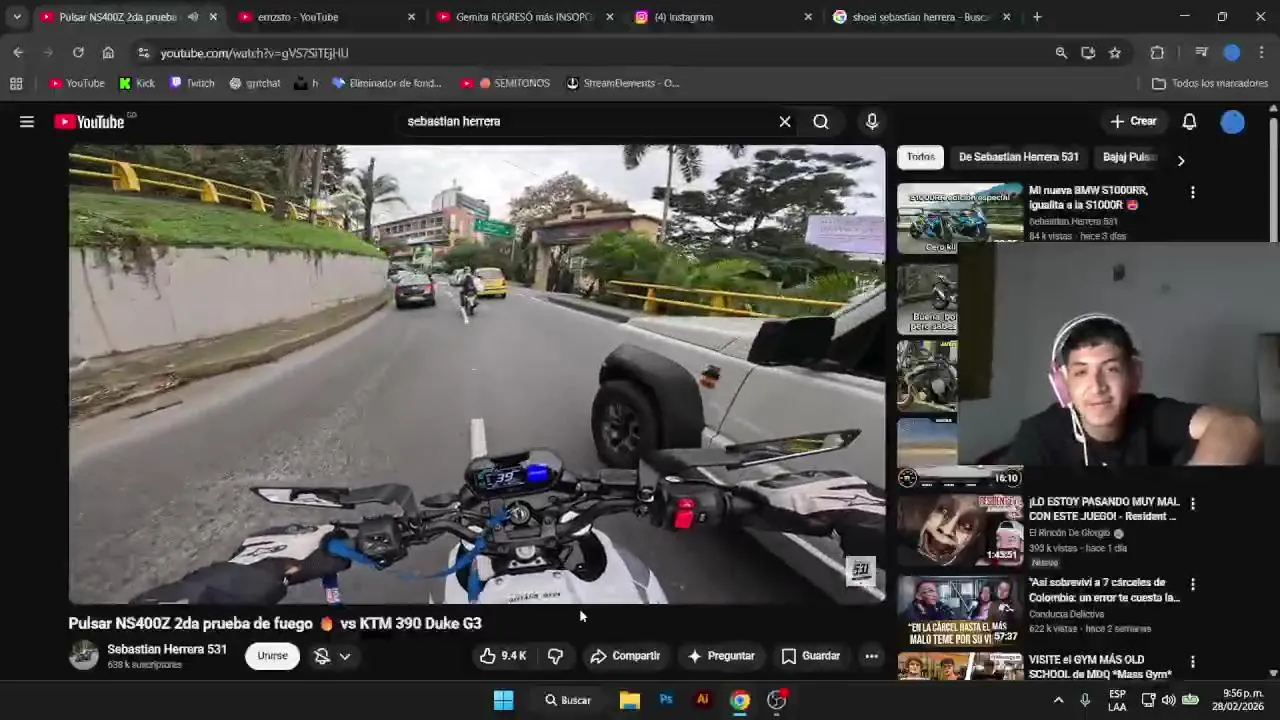Open the 7 cárceles de Colombia thumbnail
The width and height of the screenshot is (1280, 720).
[960, 609]
